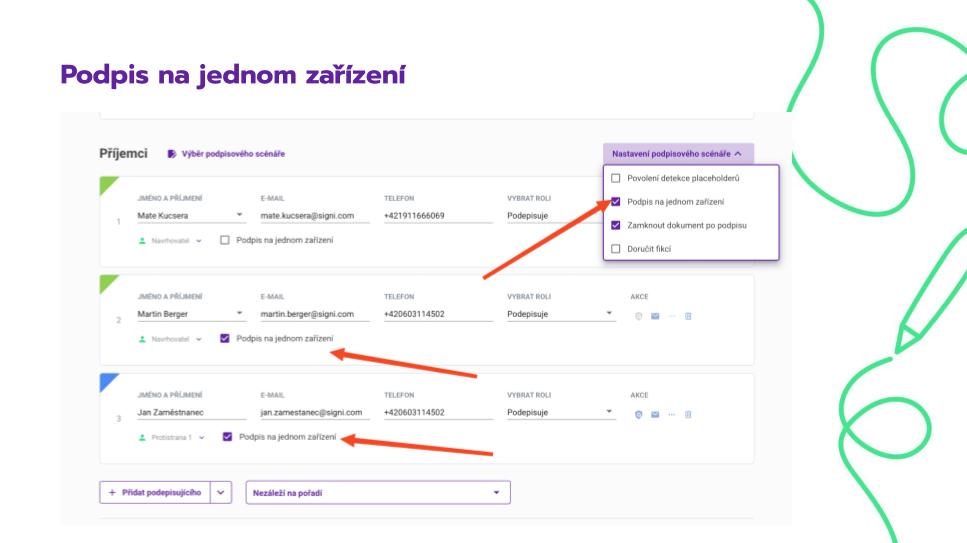Viewport: 967px width, 543px height.
Task: Enable Podpis na jednom zařízení for Mate Kucsera
Action: point(225,240)
